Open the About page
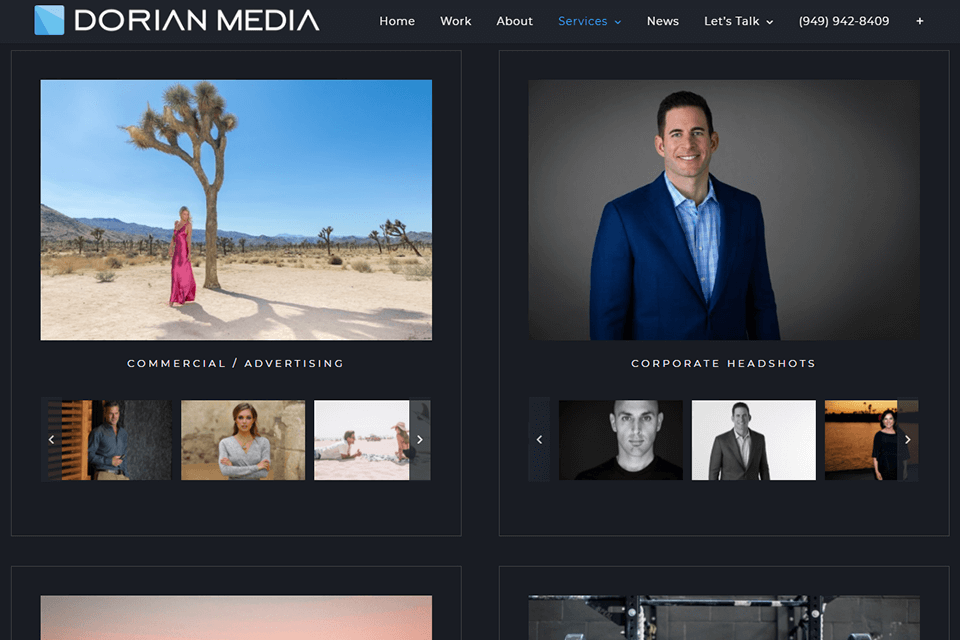Image resolution: width=960 pixels, height=640 pixels. 514,21
